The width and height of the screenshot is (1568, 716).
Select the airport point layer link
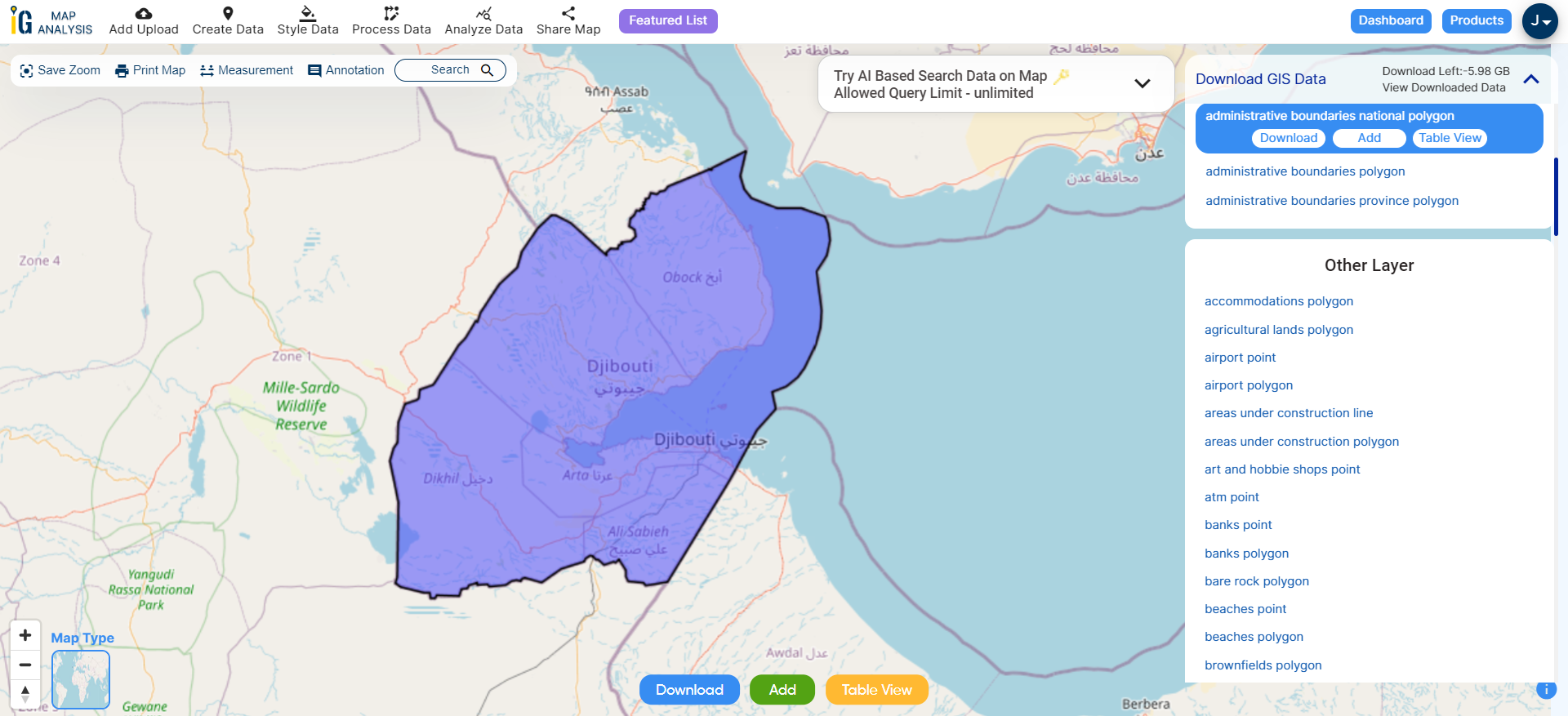point(1240,358)
